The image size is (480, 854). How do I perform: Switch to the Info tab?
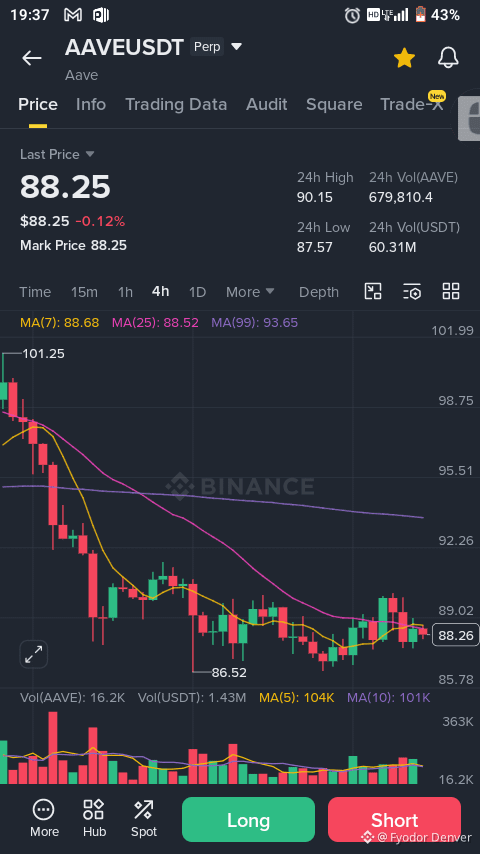tap(91, 105)
